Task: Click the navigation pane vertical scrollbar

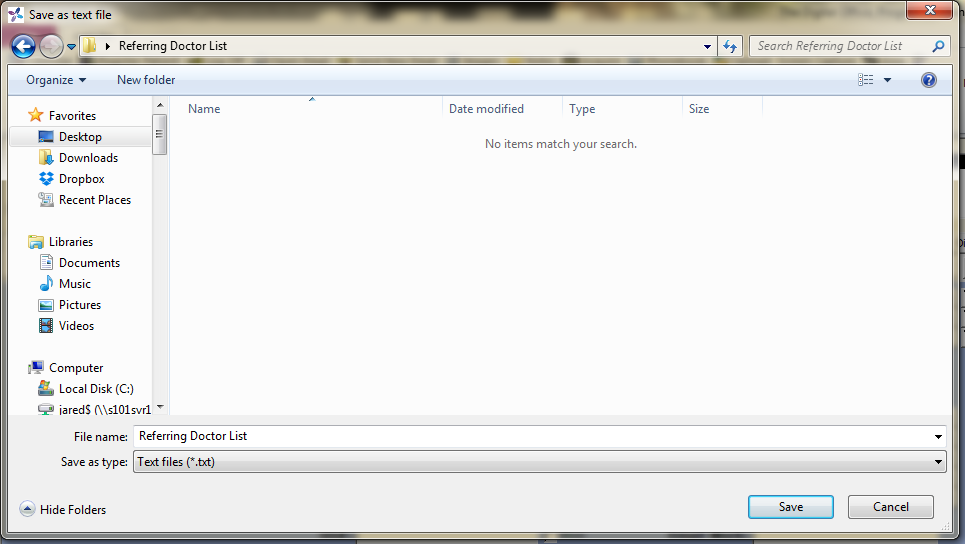Action: click(160, 260)
